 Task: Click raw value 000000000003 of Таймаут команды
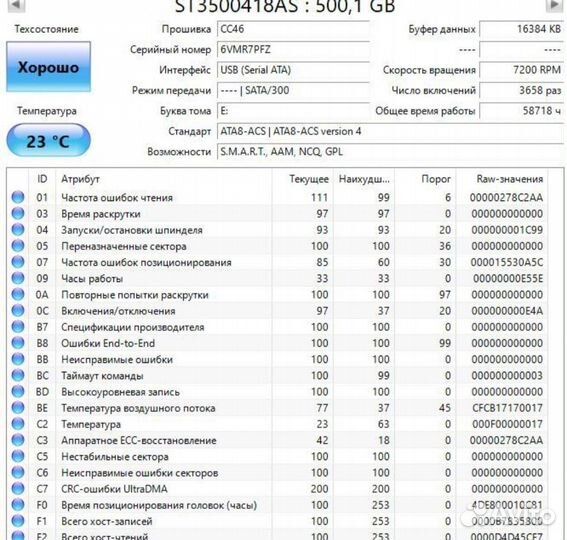pos(507,376)
